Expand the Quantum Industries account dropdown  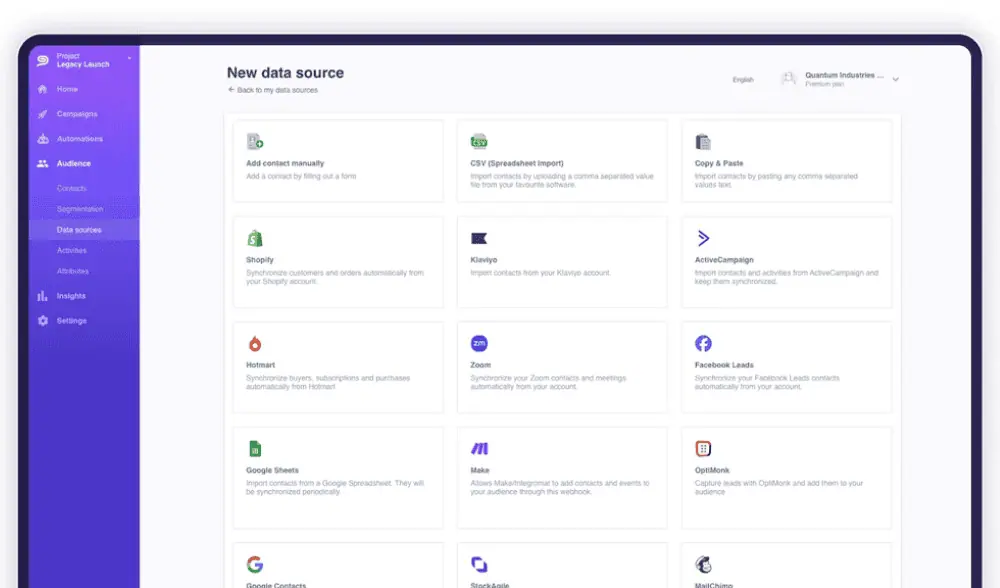(895, 79)
